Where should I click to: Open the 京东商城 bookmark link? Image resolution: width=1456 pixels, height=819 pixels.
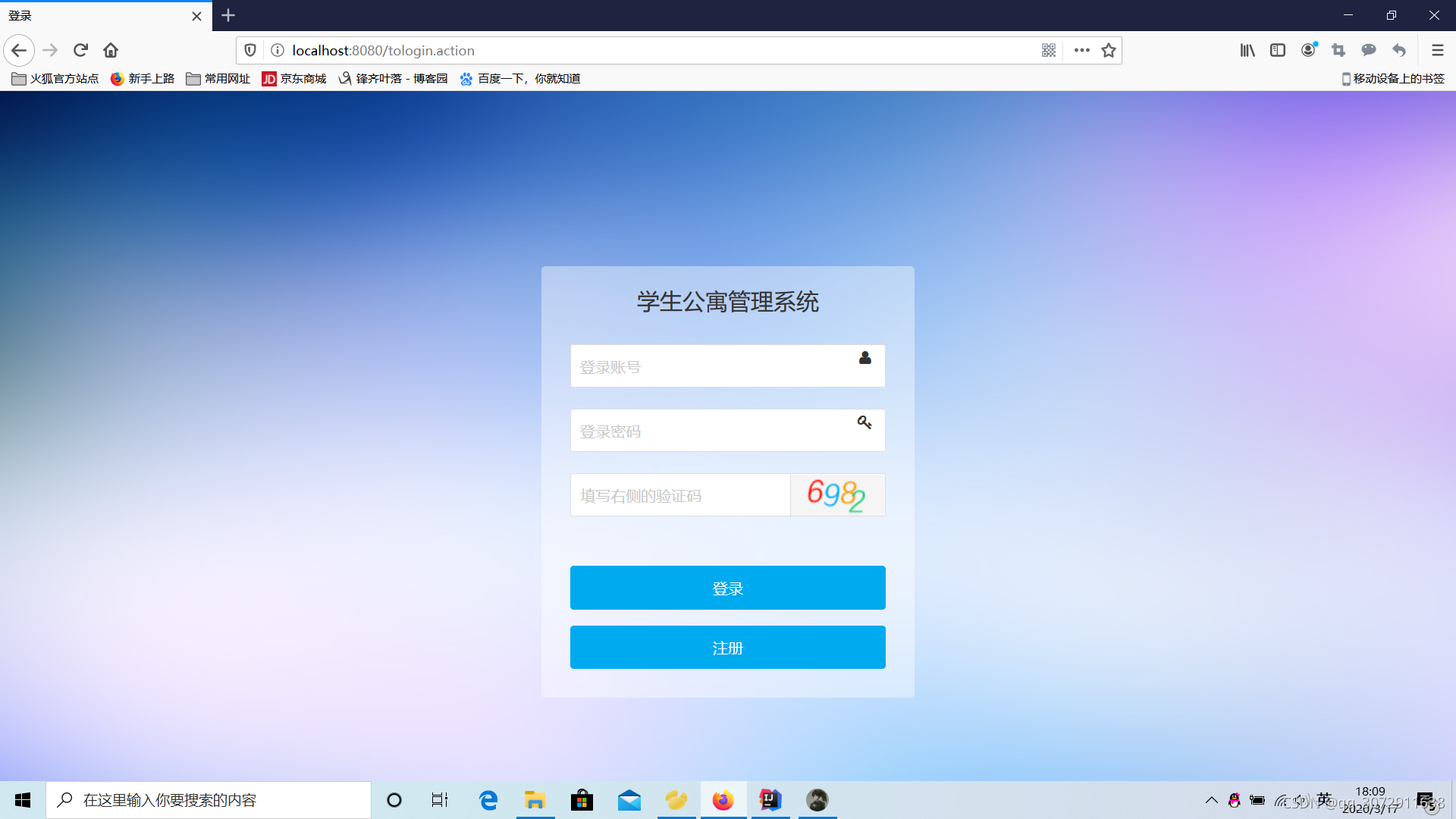(294, 79)
